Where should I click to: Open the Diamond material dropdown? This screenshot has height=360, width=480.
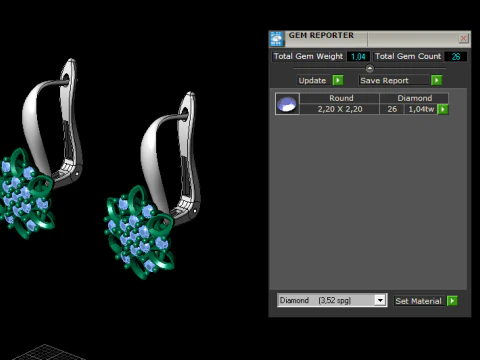click(380, 300)
